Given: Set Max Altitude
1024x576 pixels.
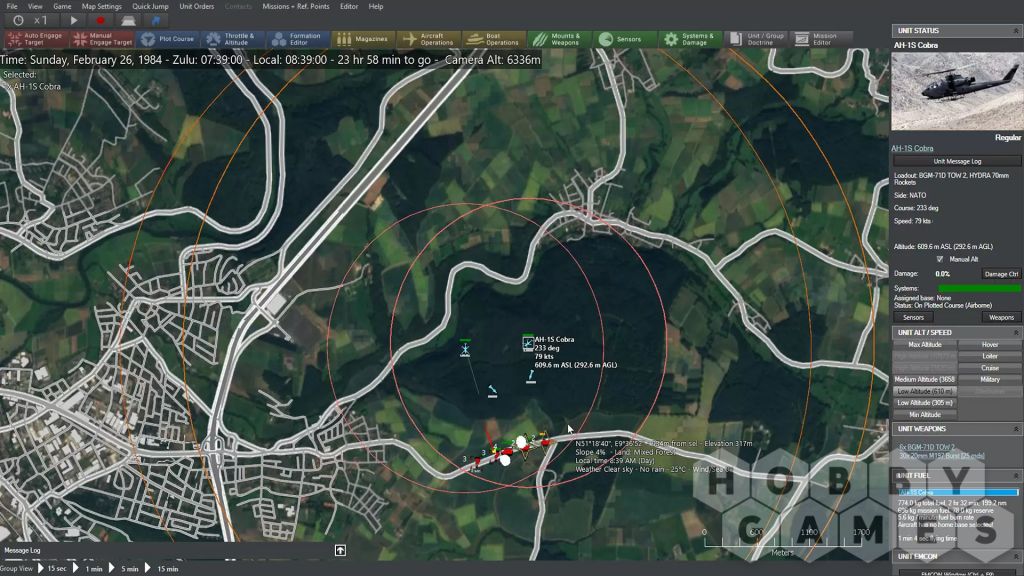Looking at the screenshot, I should point(925,344).
